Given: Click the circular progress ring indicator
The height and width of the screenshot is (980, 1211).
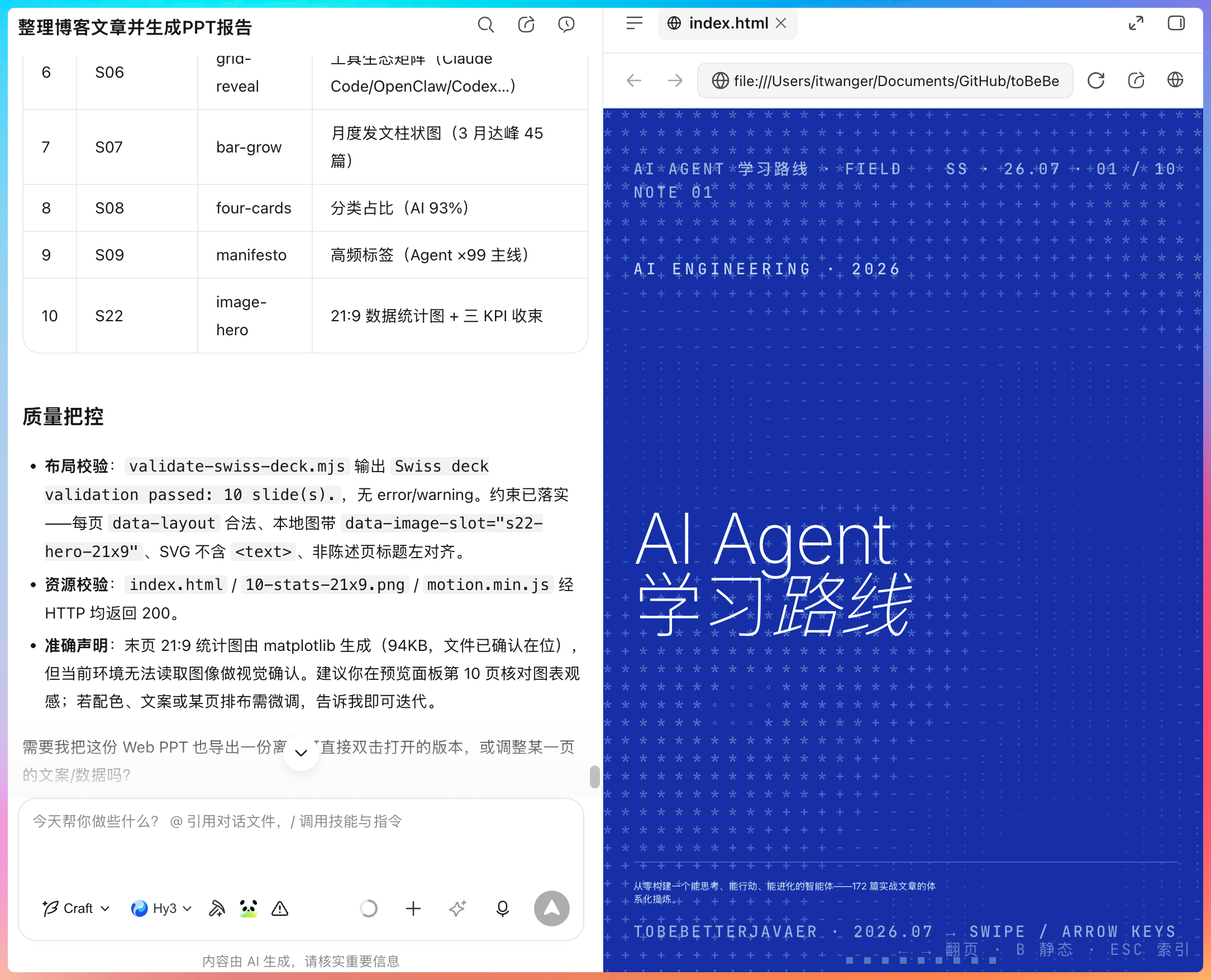Looking at the screenshot, I should click(369, 908).
